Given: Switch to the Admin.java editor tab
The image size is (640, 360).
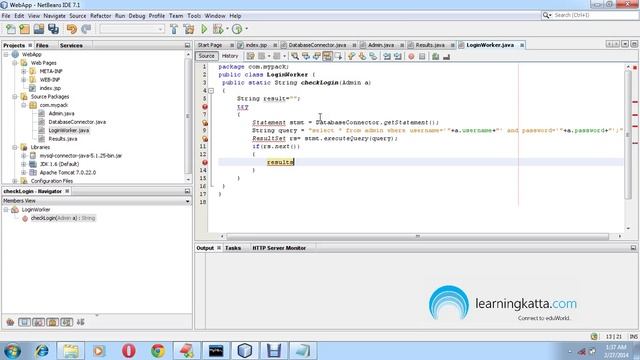Looking at the screenshot, I should click(381, 45).
